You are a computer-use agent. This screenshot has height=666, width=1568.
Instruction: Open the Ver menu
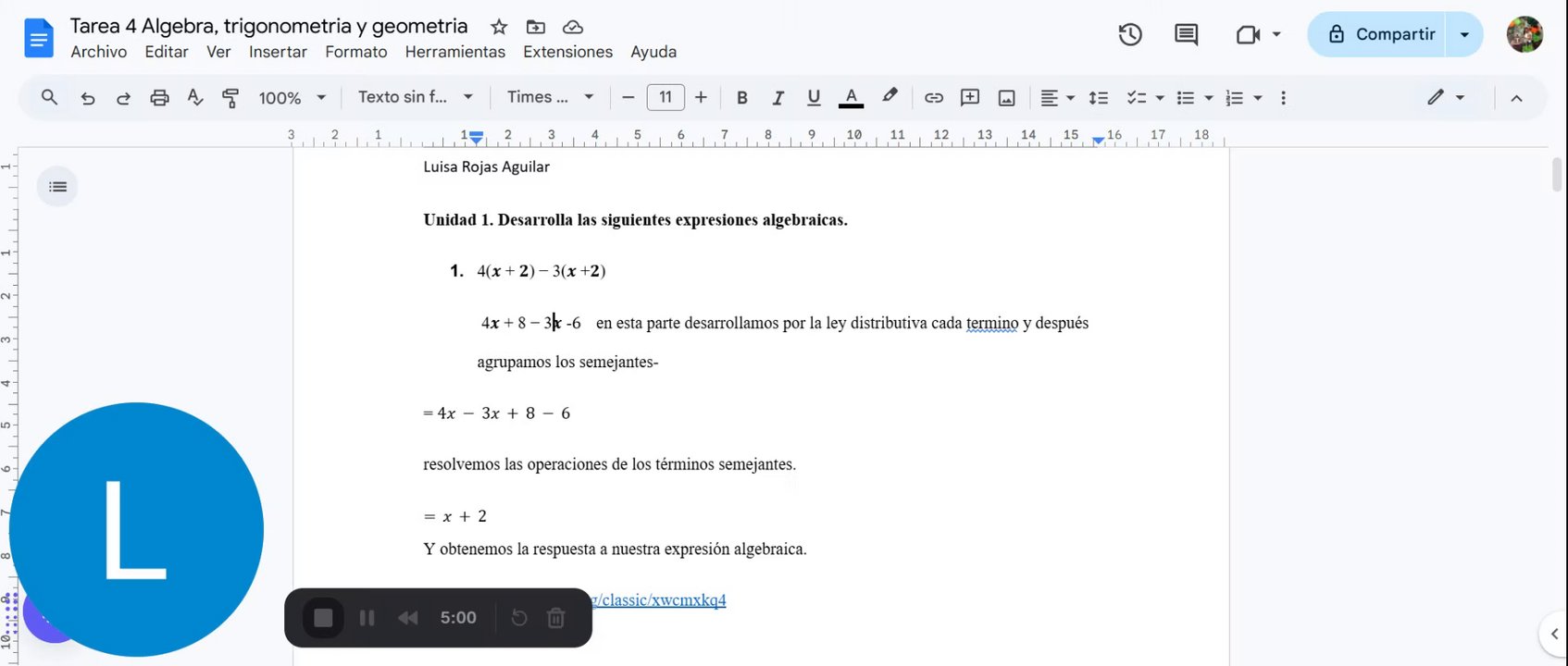pos(218,52)
